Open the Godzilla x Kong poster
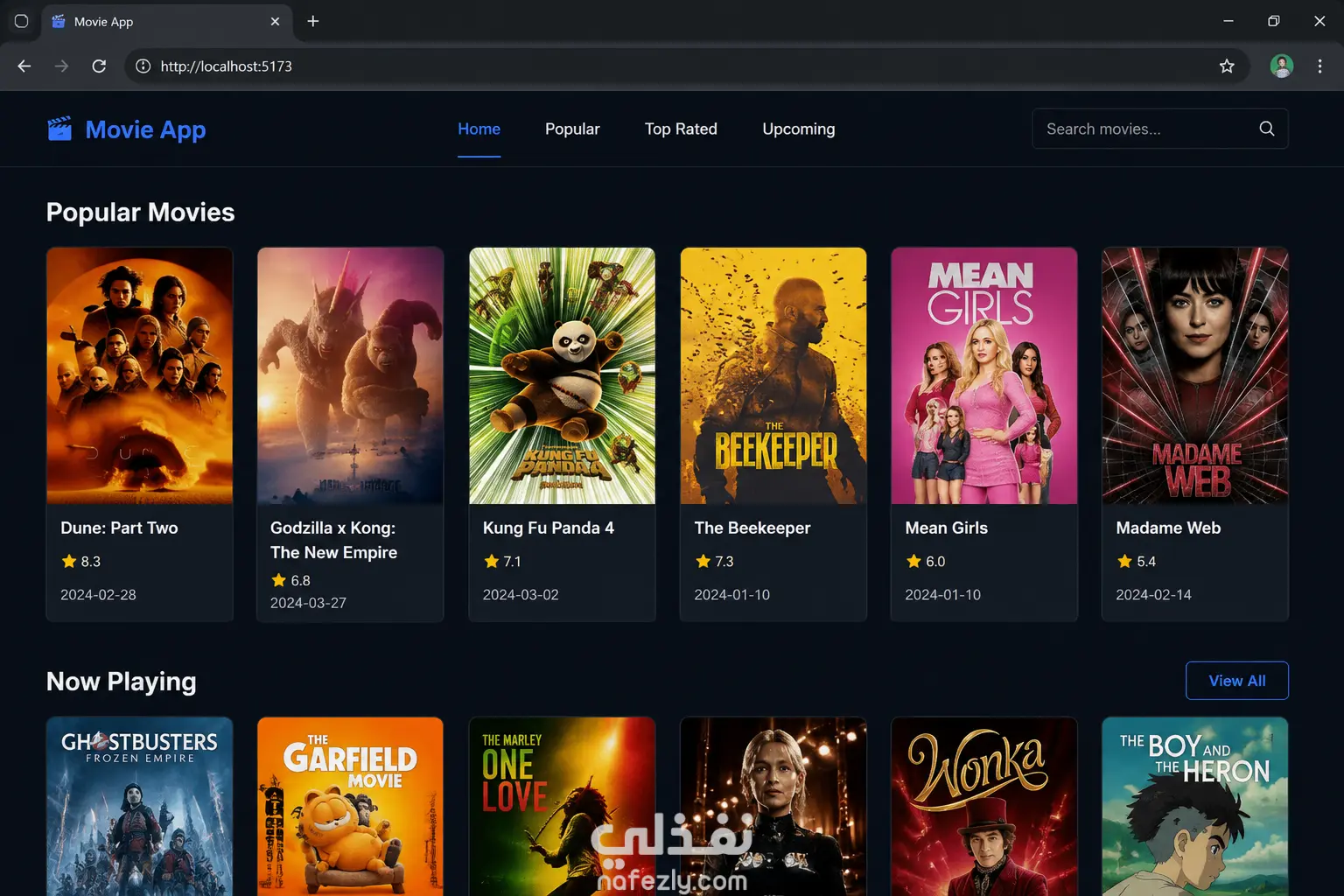Viewport: 1344px width, 896px height. pyautogui.click(x=350, y=375)
